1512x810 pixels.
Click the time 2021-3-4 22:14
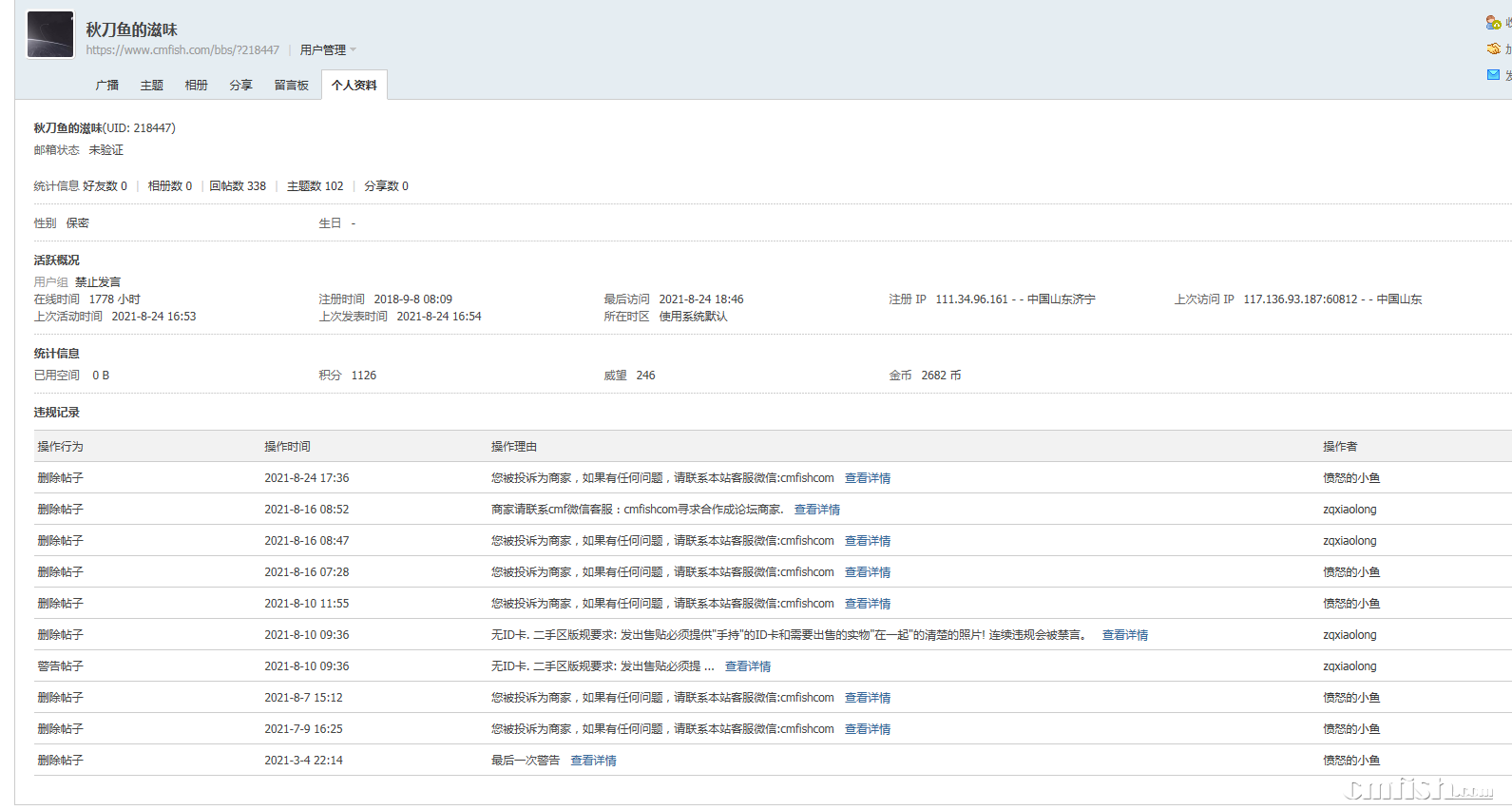(304, 761)
